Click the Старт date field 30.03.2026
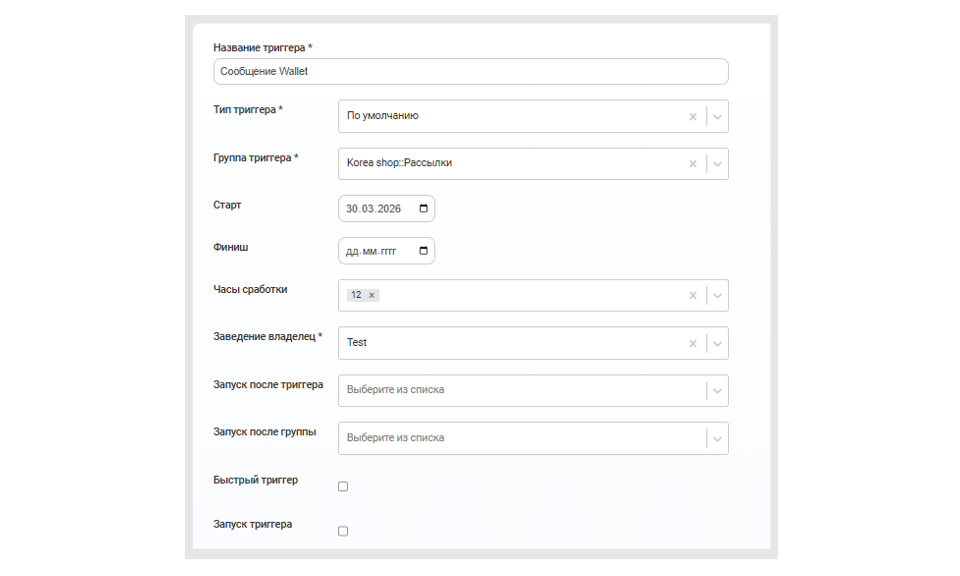Screen dimensions: 960x576 (386, 209)
